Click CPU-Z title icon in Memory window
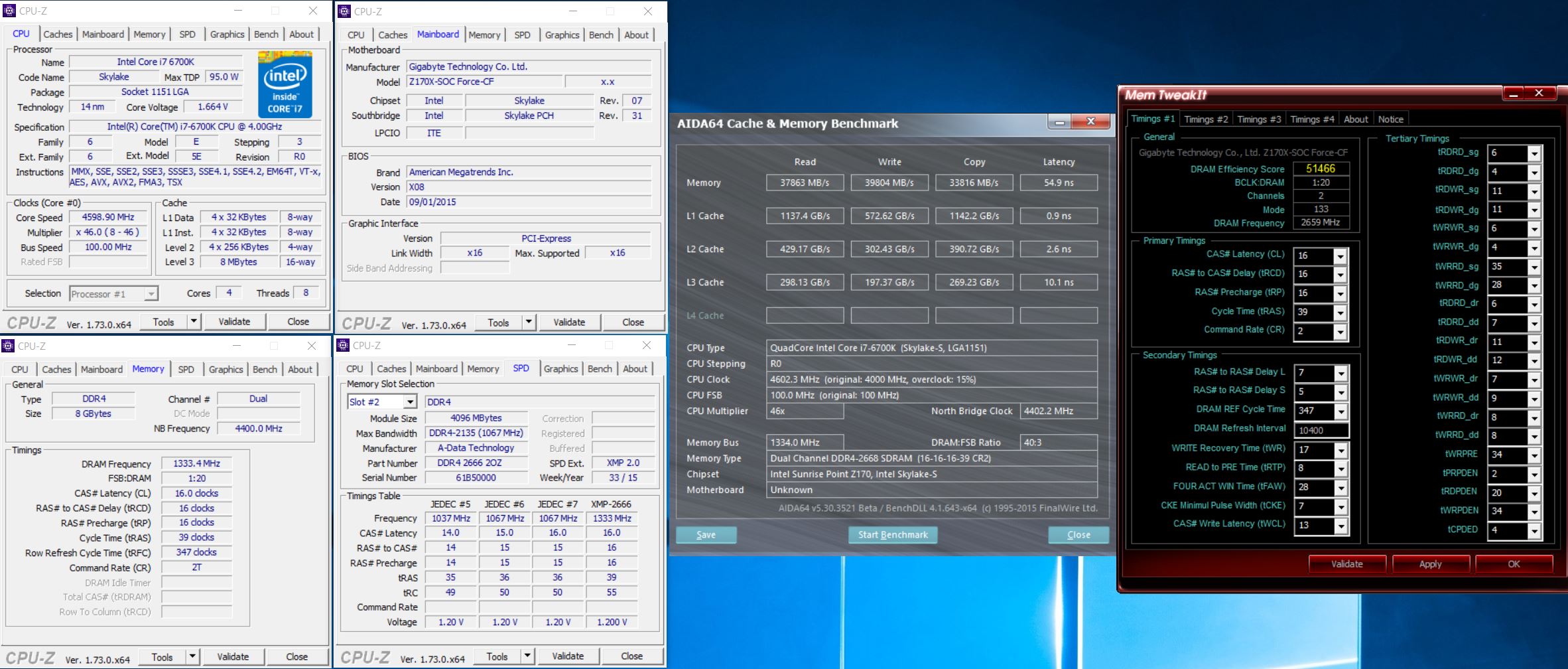This screenshot has width=1568, height=669. [9, 346]
